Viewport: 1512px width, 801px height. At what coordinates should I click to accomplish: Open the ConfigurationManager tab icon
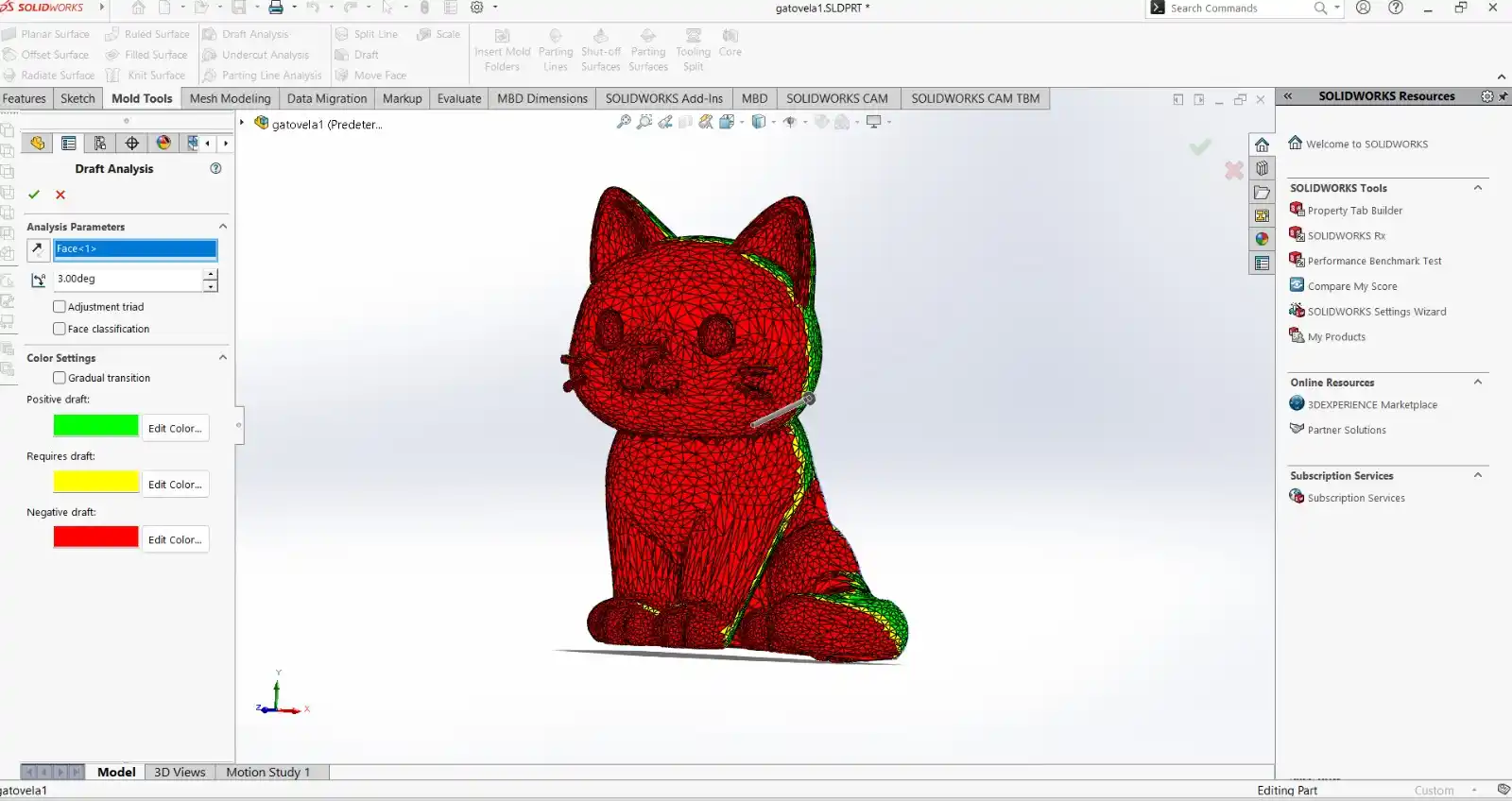coord(100,144)
